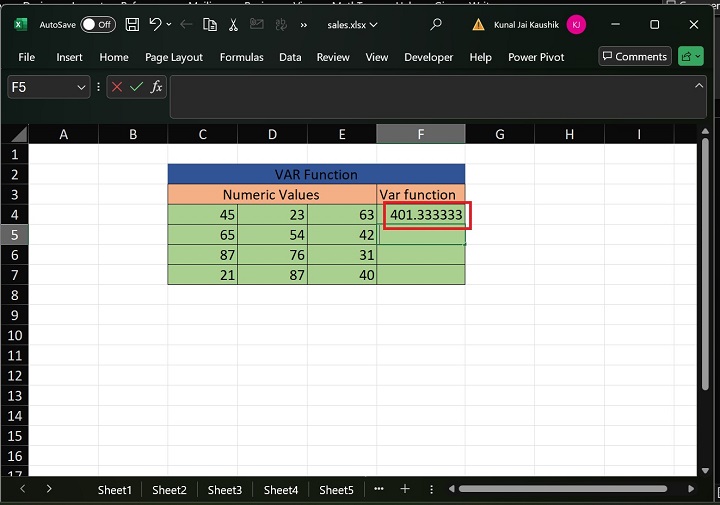Screen dimensions: 720x505
Task: Click cell F4 showing 401.333333
Action: coord(421,215)
